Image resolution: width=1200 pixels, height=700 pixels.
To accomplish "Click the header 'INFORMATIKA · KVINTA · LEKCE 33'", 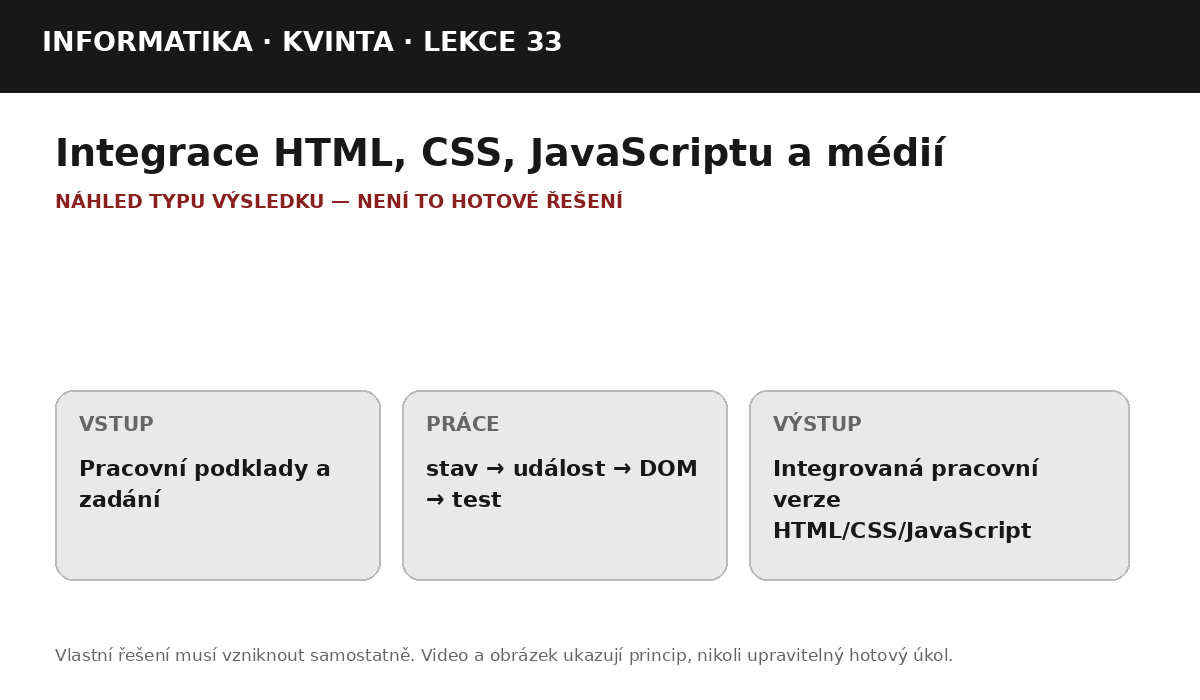I will tap(302, 43).
